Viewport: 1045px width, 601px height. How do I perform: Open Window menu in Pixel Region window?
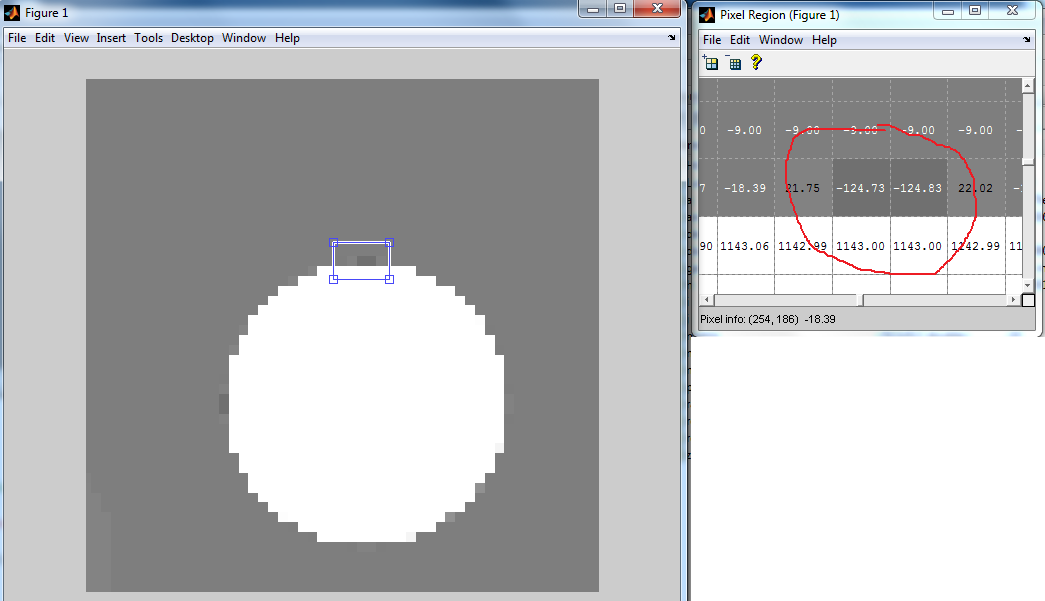pos(780,40)
